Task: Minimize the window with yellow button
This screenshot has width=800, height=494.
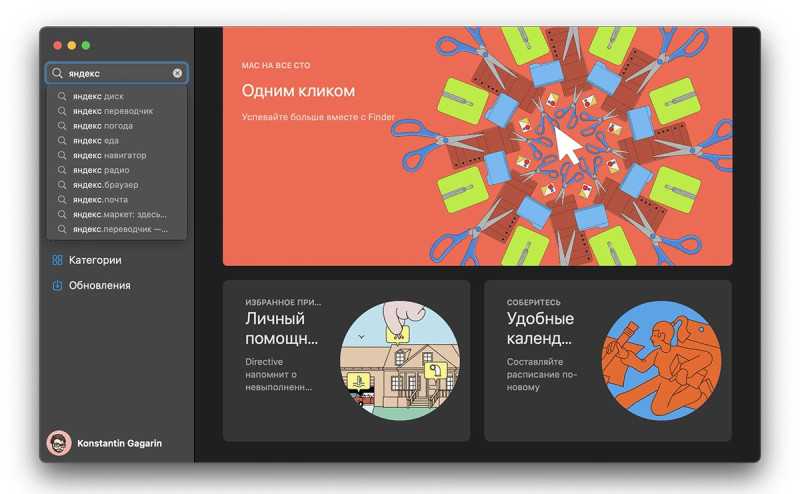Action: (x=72, y=45)
